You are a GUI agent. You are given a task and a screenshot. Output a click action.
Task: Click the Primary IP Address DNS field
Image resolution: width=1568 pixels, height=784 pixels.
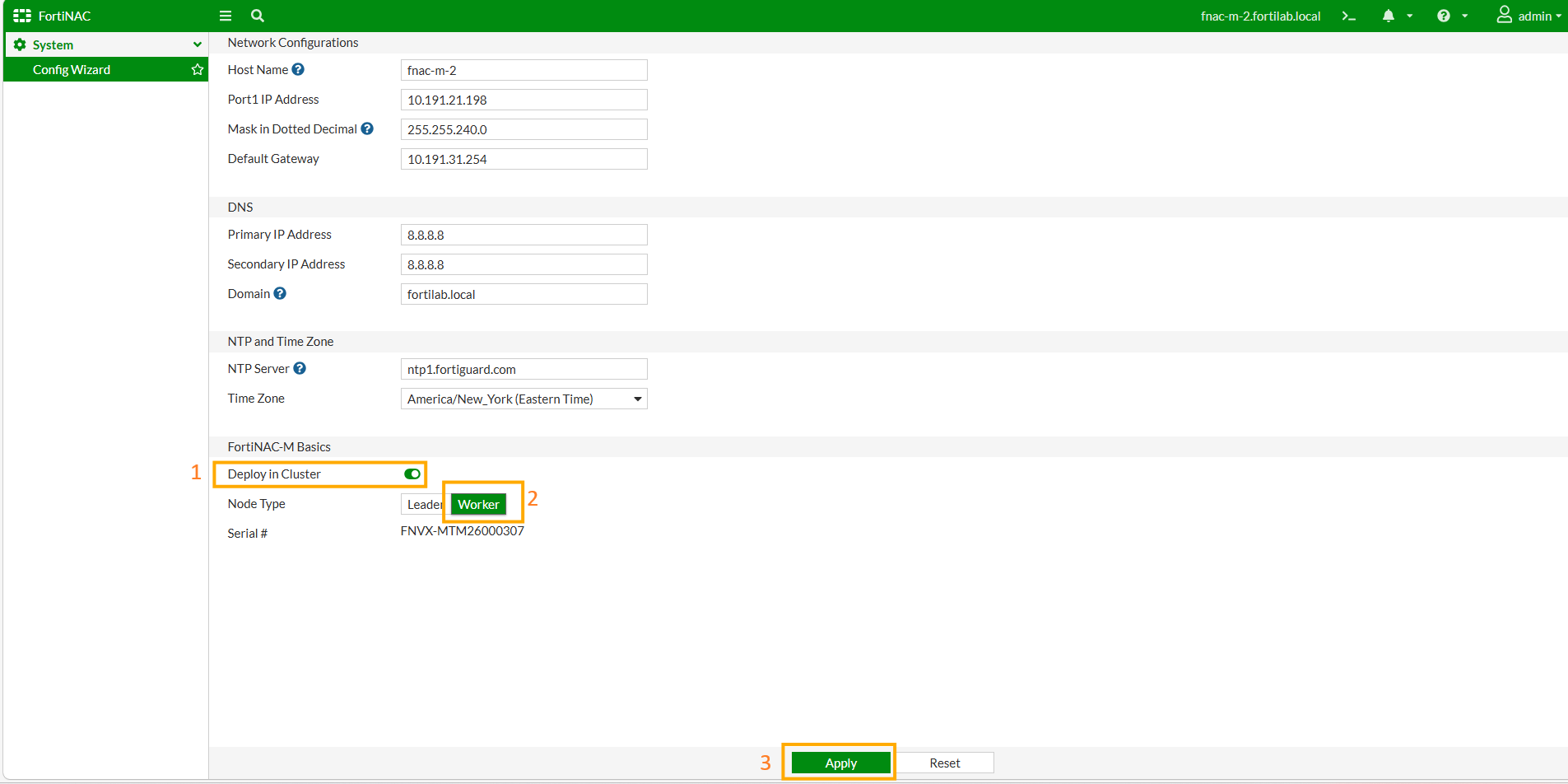click(523, 235)
